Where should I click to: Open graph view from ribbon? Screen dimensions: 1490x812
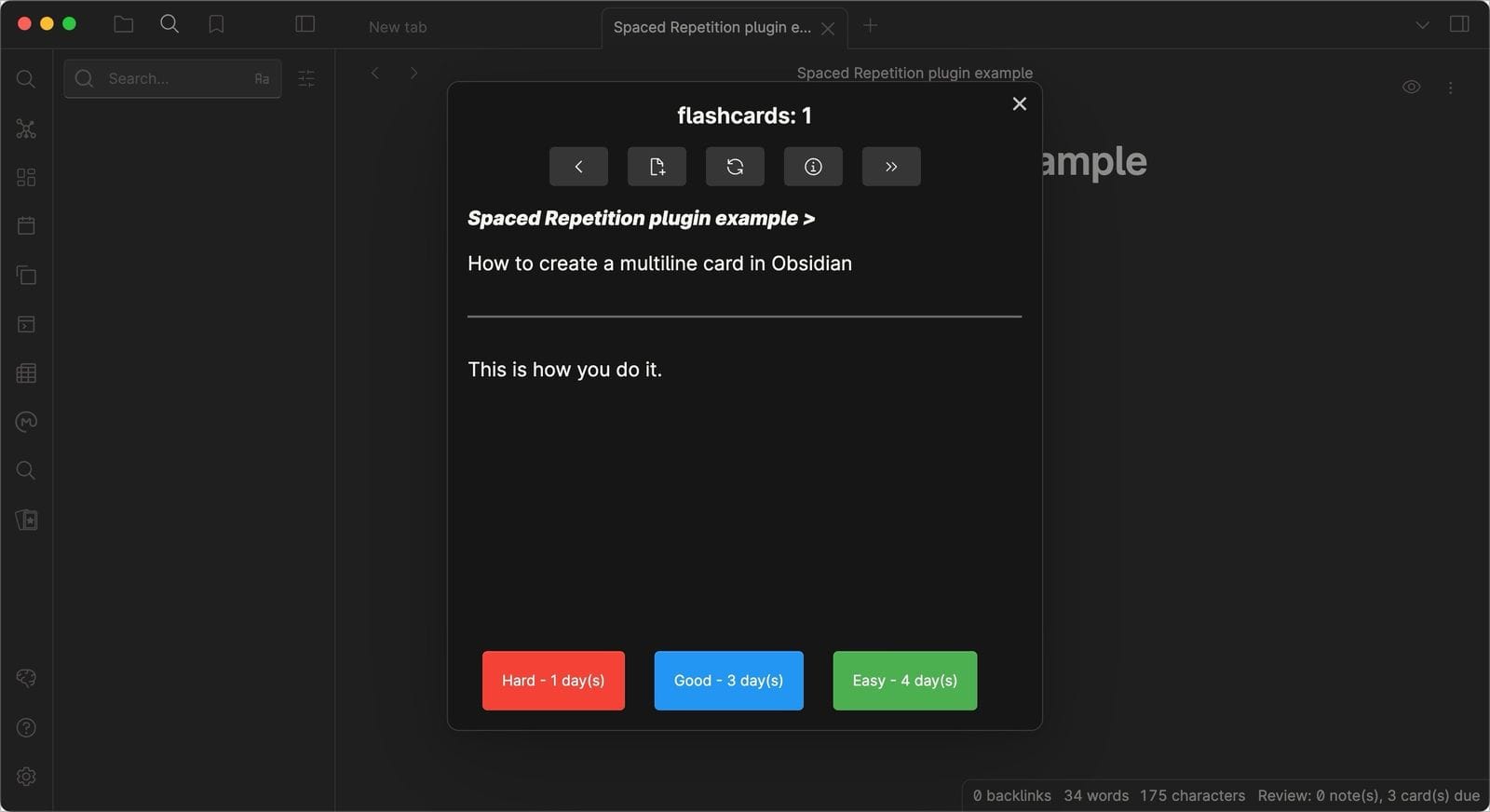pyautogui.click(x=26, y=129)
